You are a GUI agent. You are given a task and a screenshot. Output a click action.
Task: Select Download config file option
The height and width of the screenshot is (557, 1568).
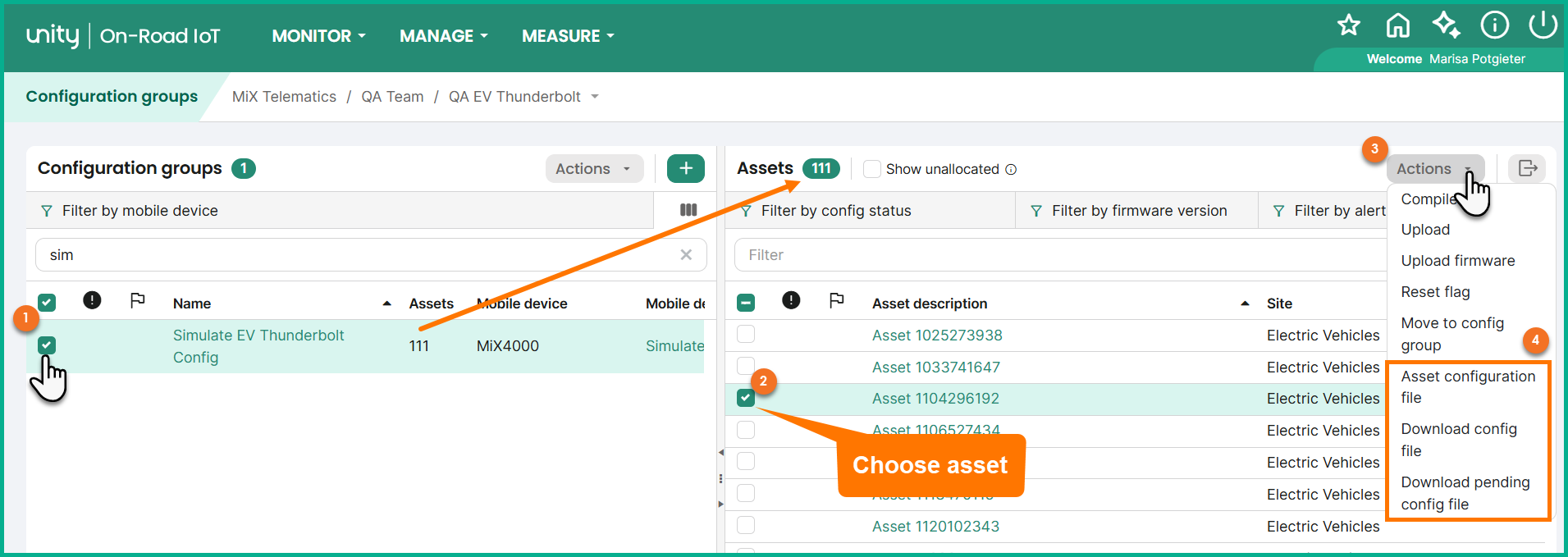click(x=1459, y=440)
